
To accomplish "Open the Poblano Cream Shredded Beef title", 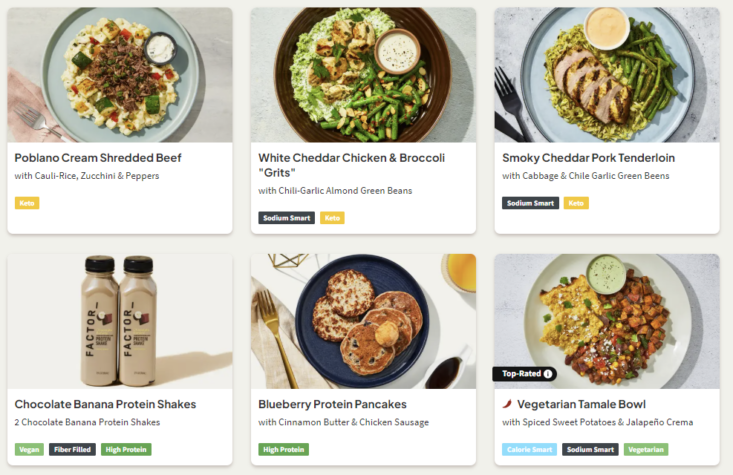I will pyautogui.click(x=98, y=158).
